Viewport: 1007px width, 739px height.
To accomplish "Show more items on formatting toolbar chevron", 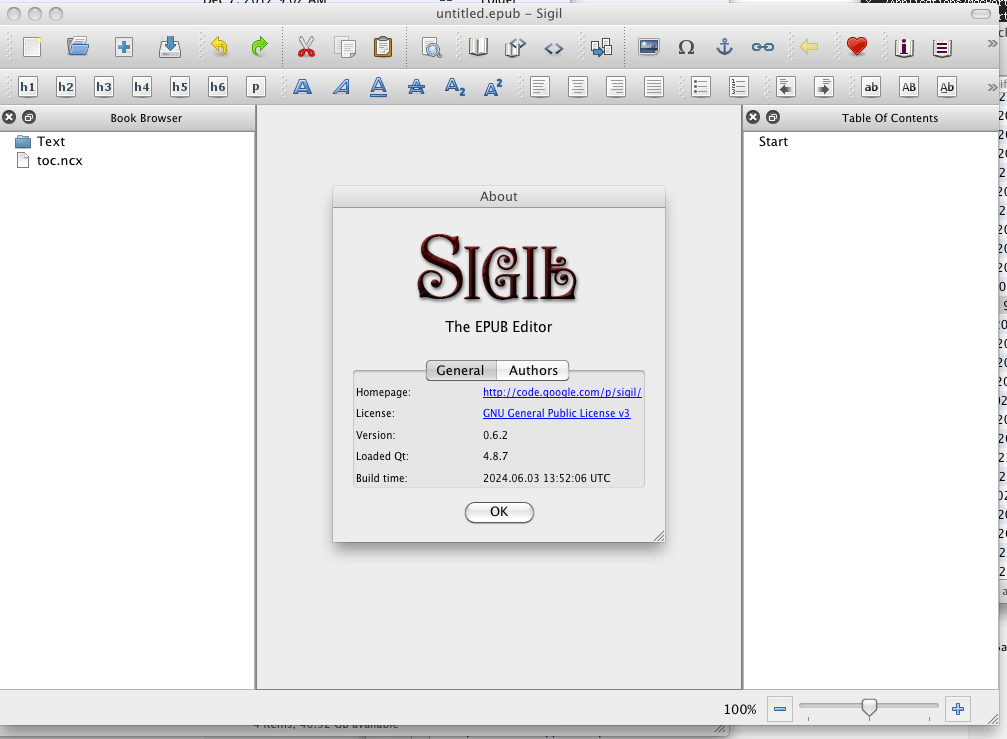I will tap(992, 86).
